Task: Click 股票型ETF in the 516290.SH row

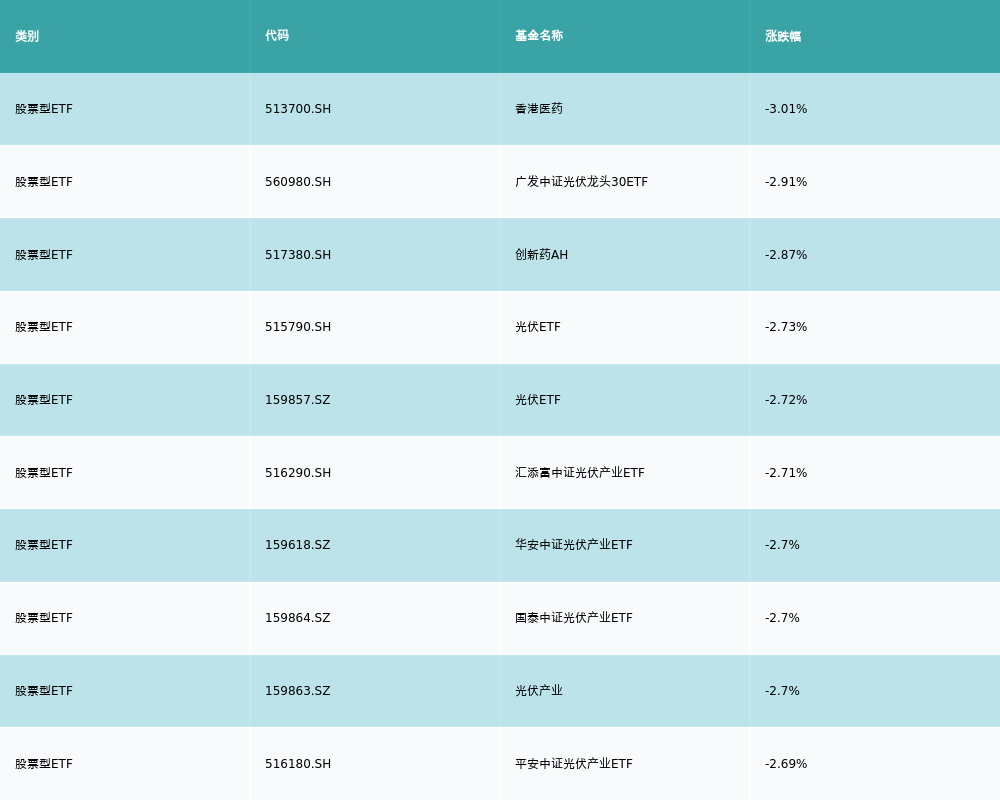Action: 44,473
